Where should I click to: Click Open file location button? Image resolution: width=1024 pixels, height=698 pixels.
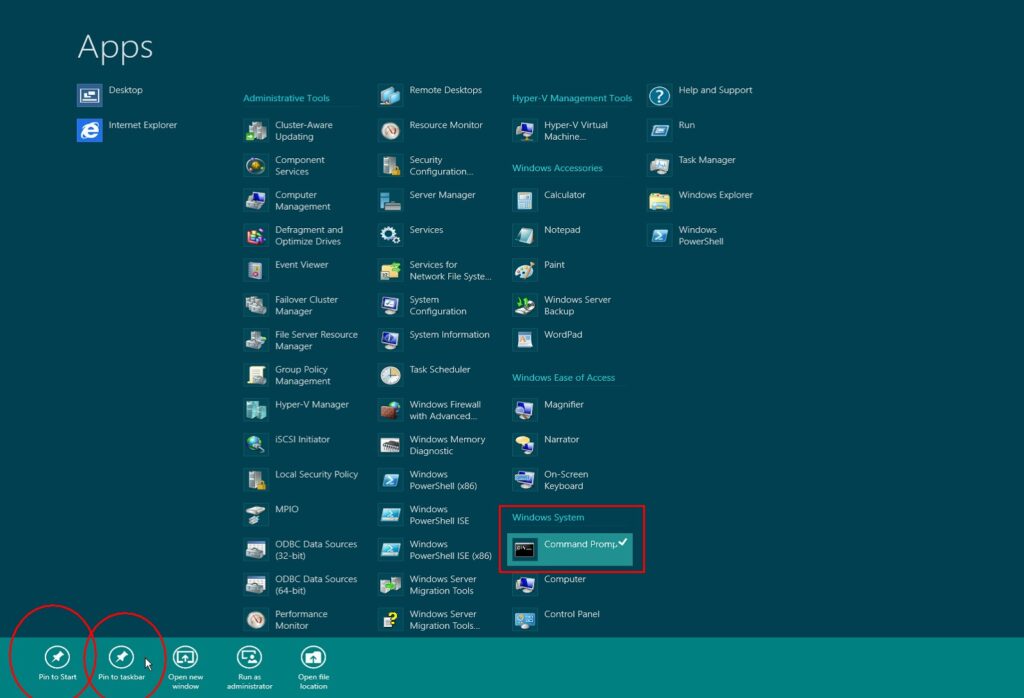coord(313,668)
